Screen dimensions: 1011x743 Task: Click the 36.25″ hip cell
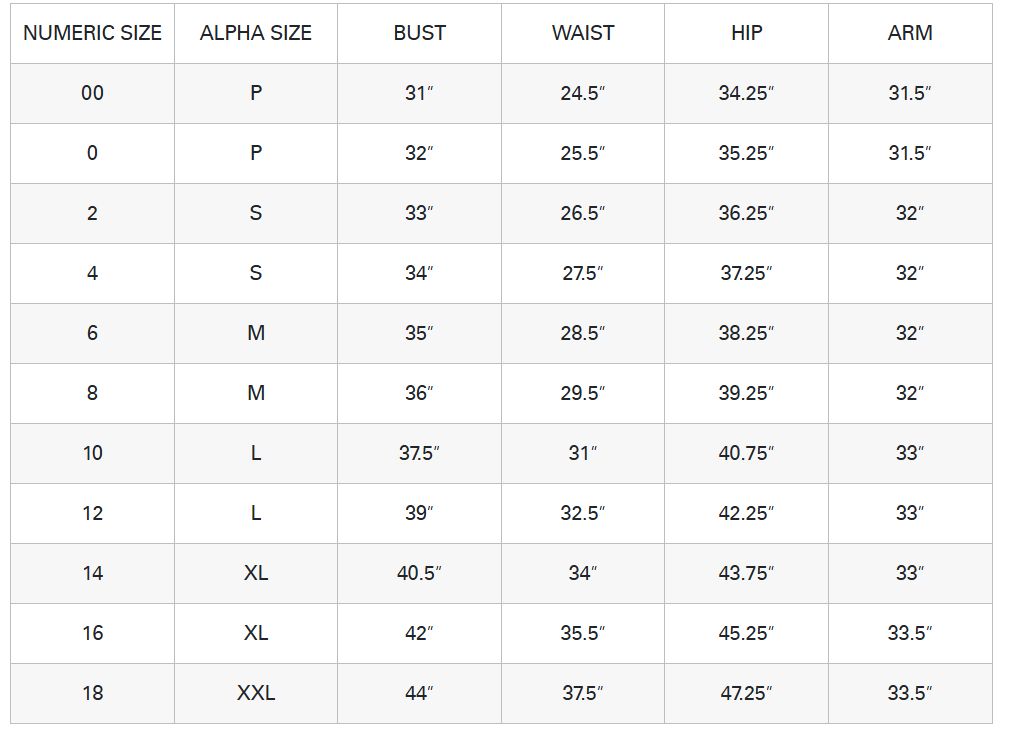click(746, 213)
